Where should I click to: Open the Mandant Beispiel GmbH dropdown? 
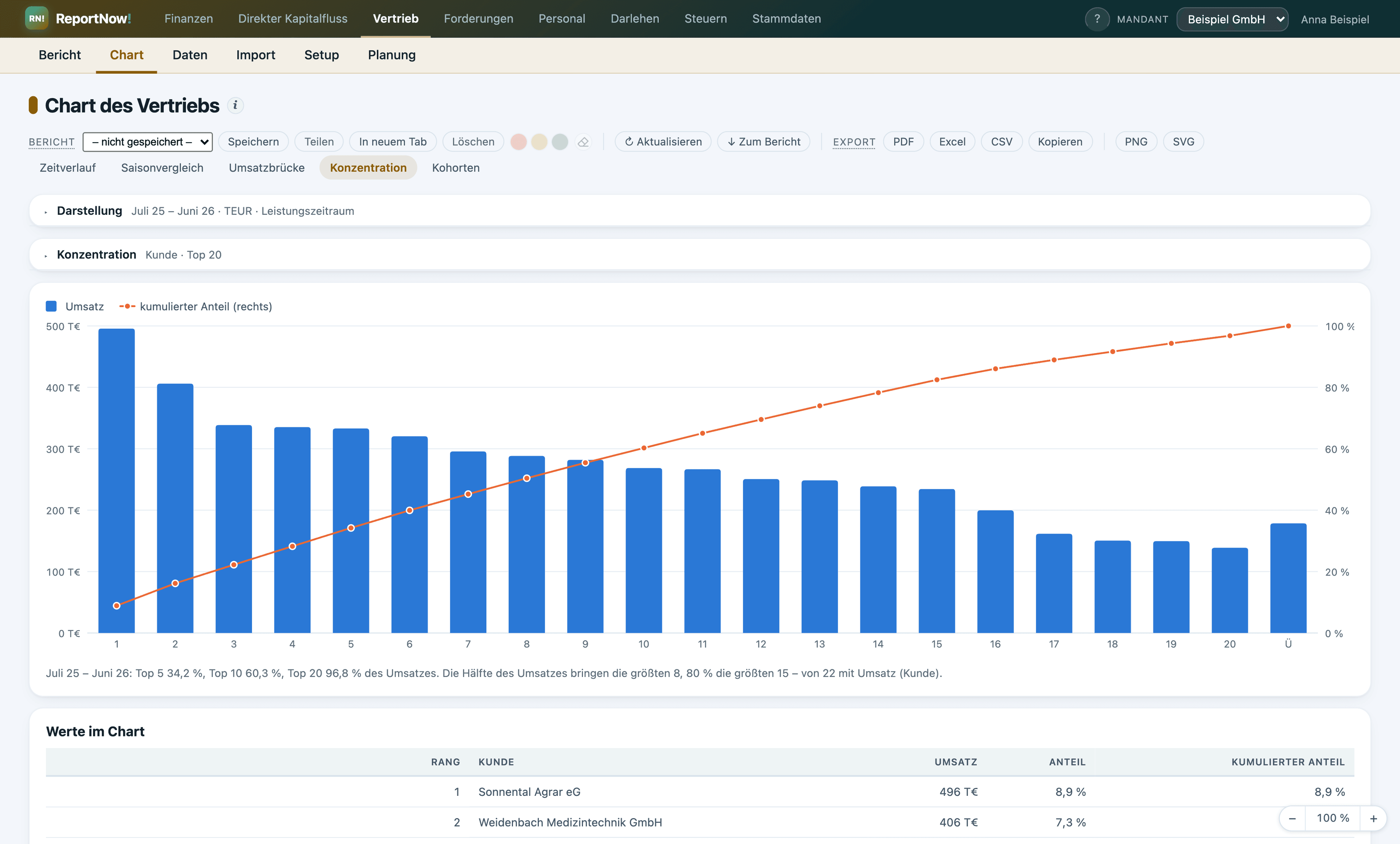[x=1232, y=19]
